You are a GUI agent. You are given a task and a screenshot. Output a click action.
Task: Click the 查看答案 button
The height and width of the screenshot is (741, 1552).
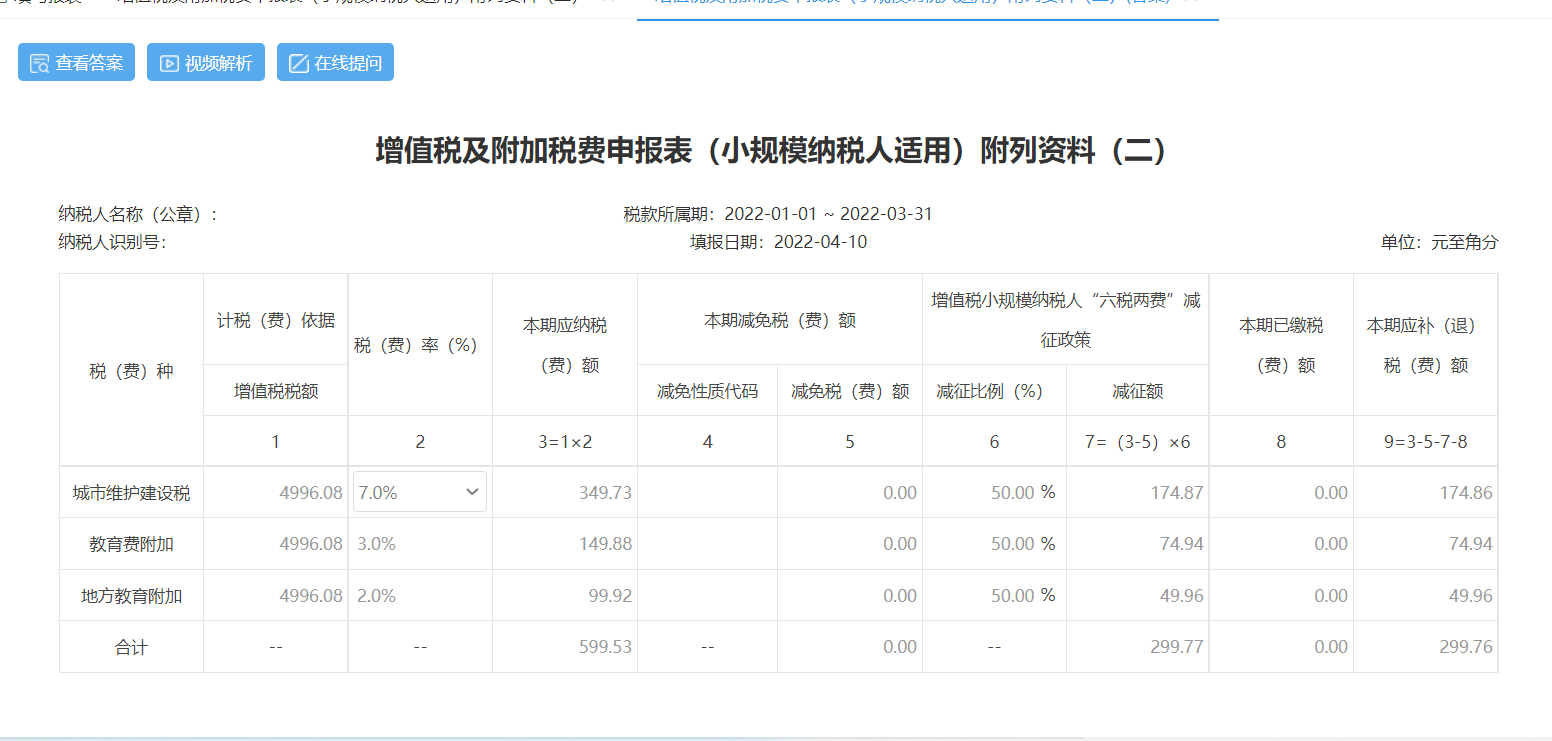coord(76,62)
